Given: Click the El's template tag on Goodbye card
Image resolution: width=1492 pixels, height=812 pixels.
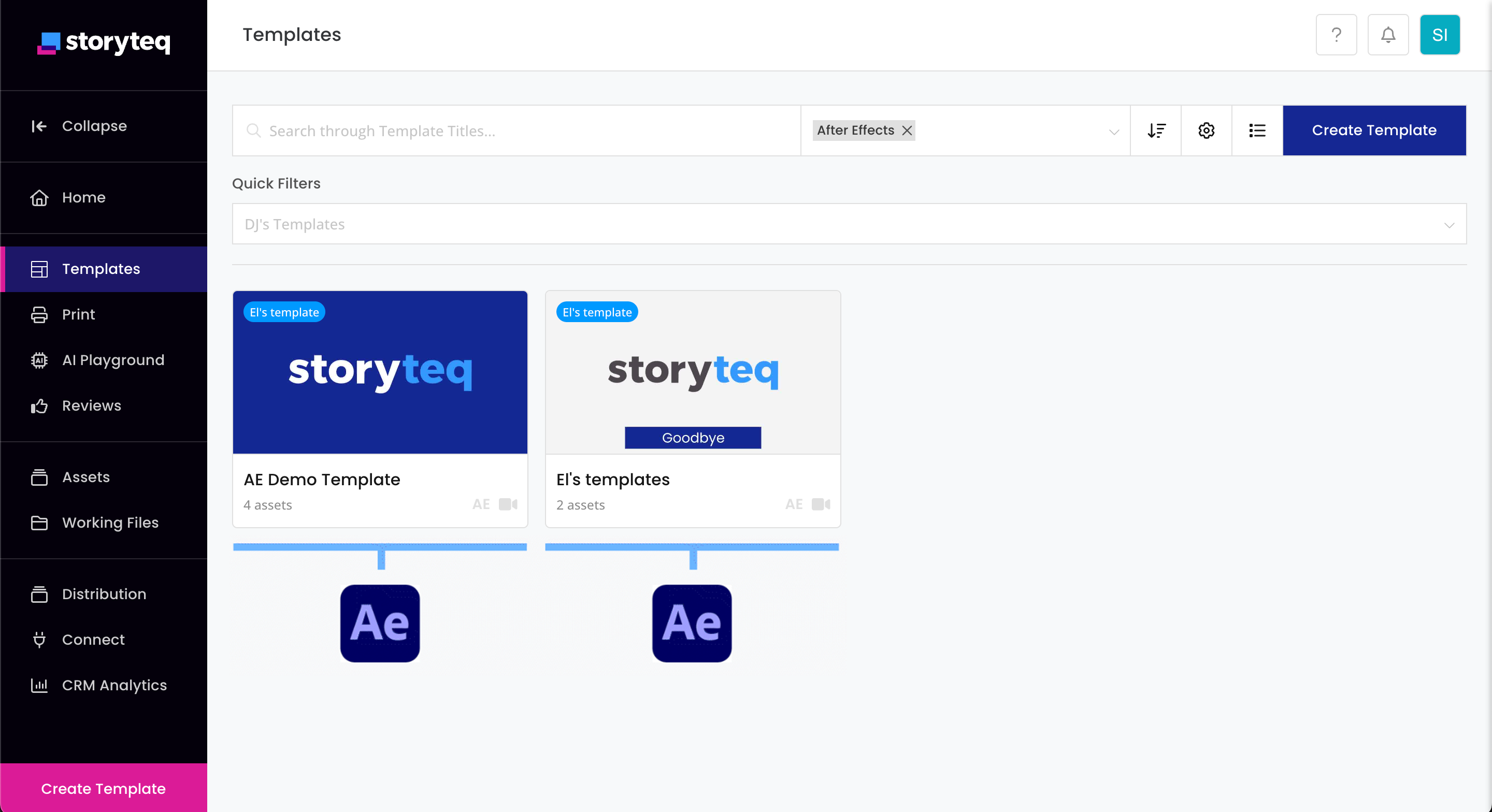Looking at the screenshot, I should click(x=597, y=312).
